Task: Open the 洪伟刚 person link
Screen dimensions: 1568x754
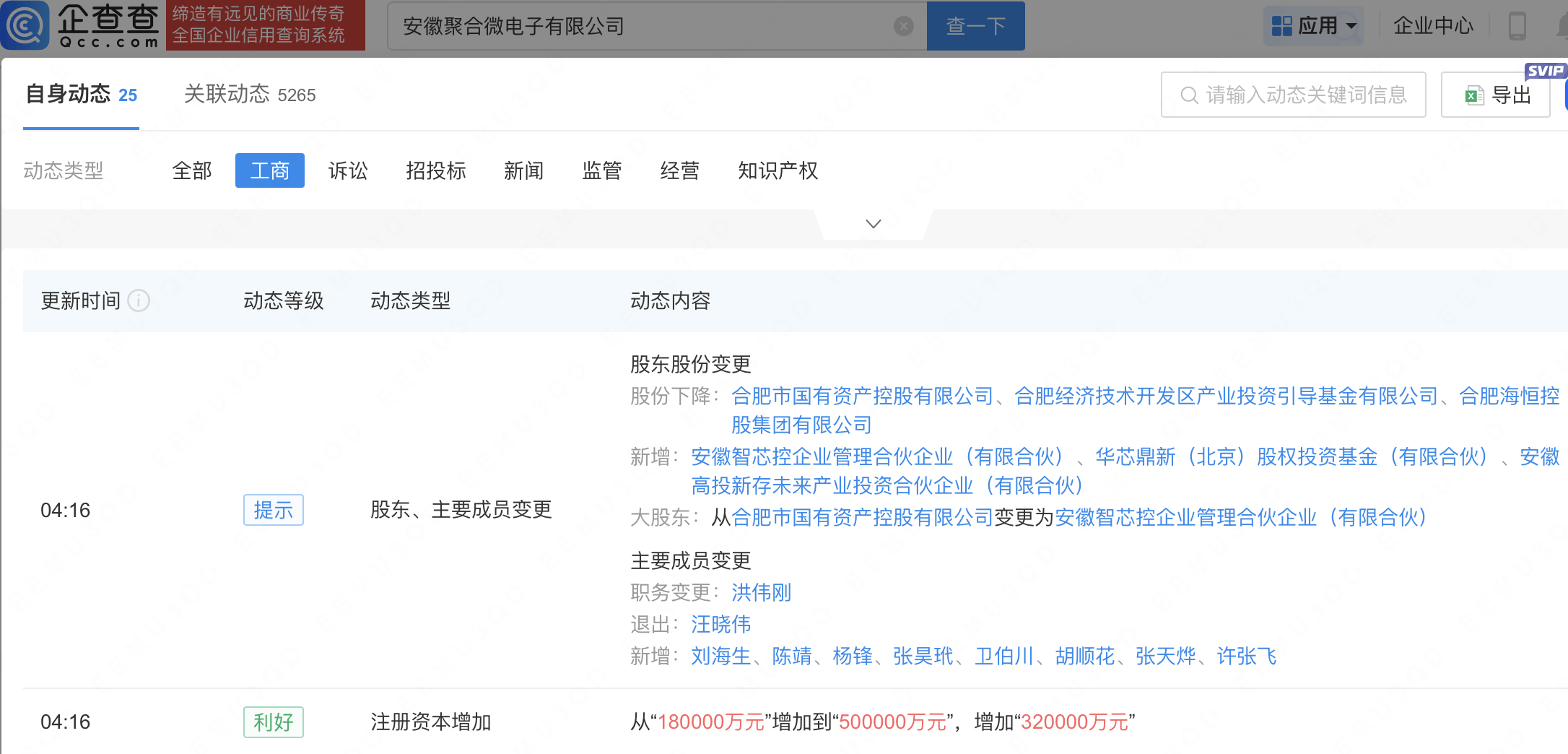Action: click(761, 593)
